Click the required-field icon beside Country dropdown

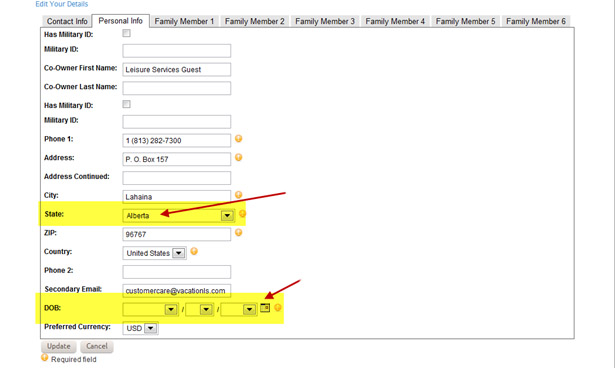pos(194,251)
